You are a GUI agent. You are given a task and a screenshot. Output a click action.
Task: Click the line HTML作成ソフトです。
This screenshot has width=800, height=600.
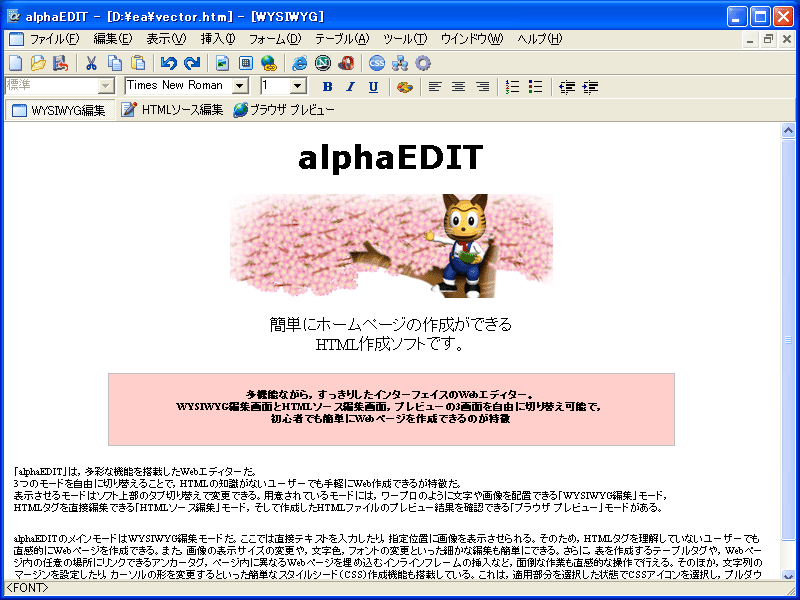pyautogui.click(x=390, y=344)
